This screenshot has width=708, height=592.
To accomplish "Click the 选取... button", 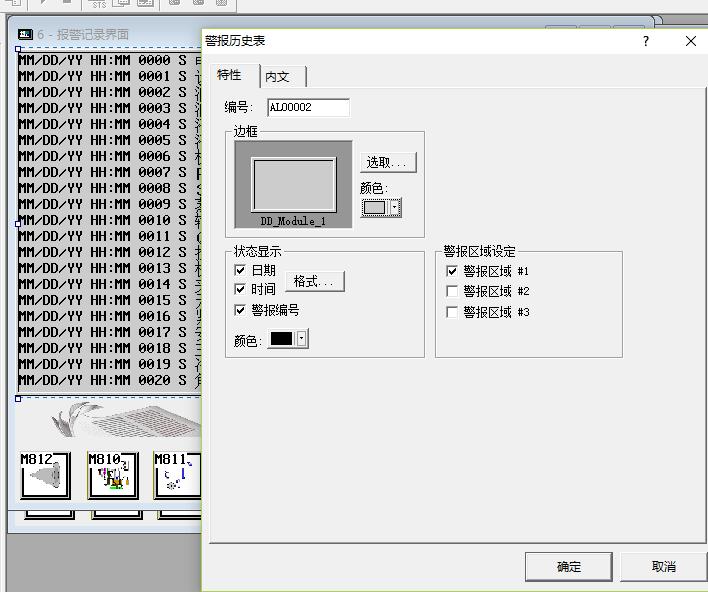I will coord(387,162).
